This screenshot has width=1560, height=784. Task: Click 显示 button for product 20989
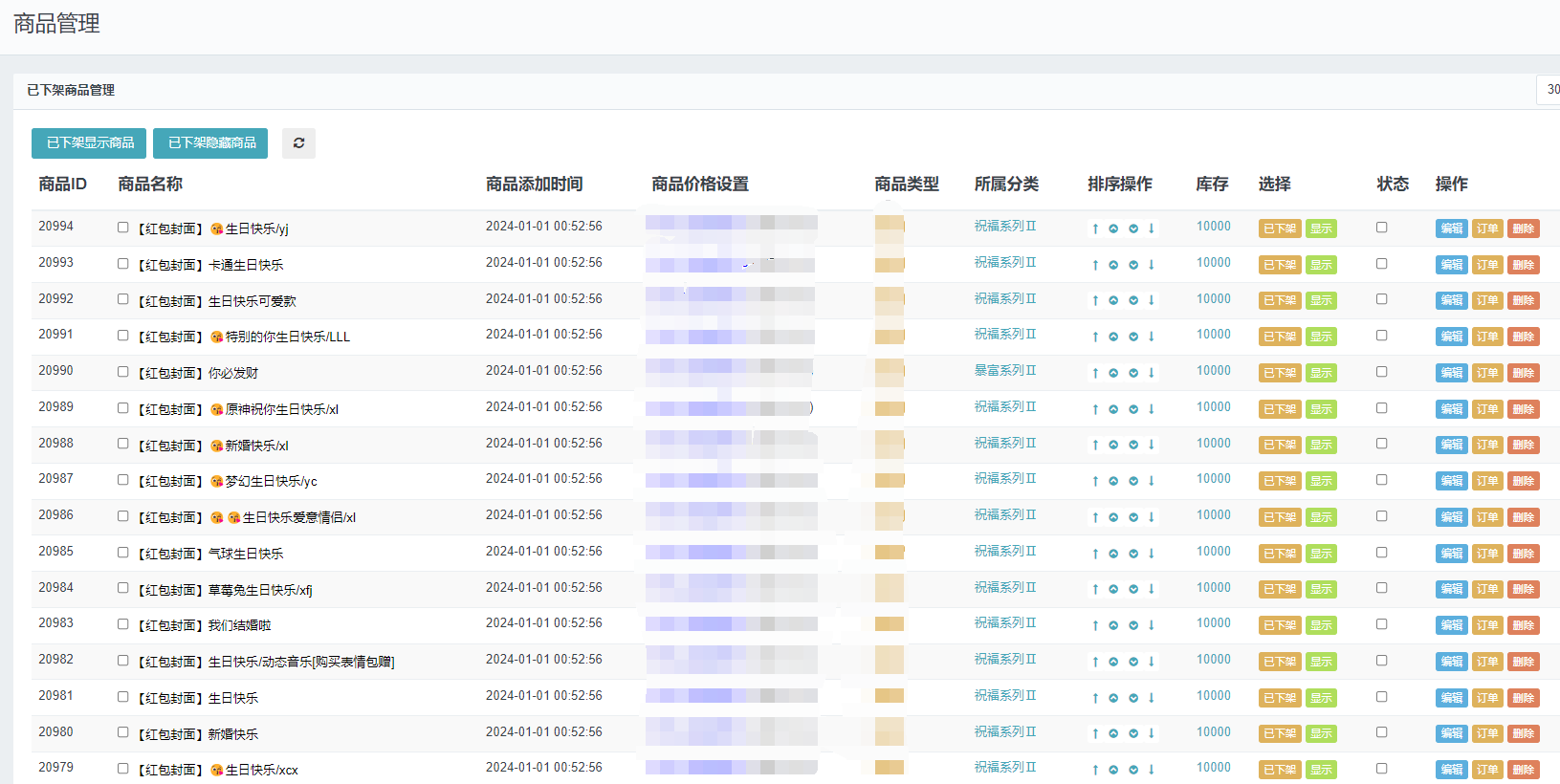1321,409
